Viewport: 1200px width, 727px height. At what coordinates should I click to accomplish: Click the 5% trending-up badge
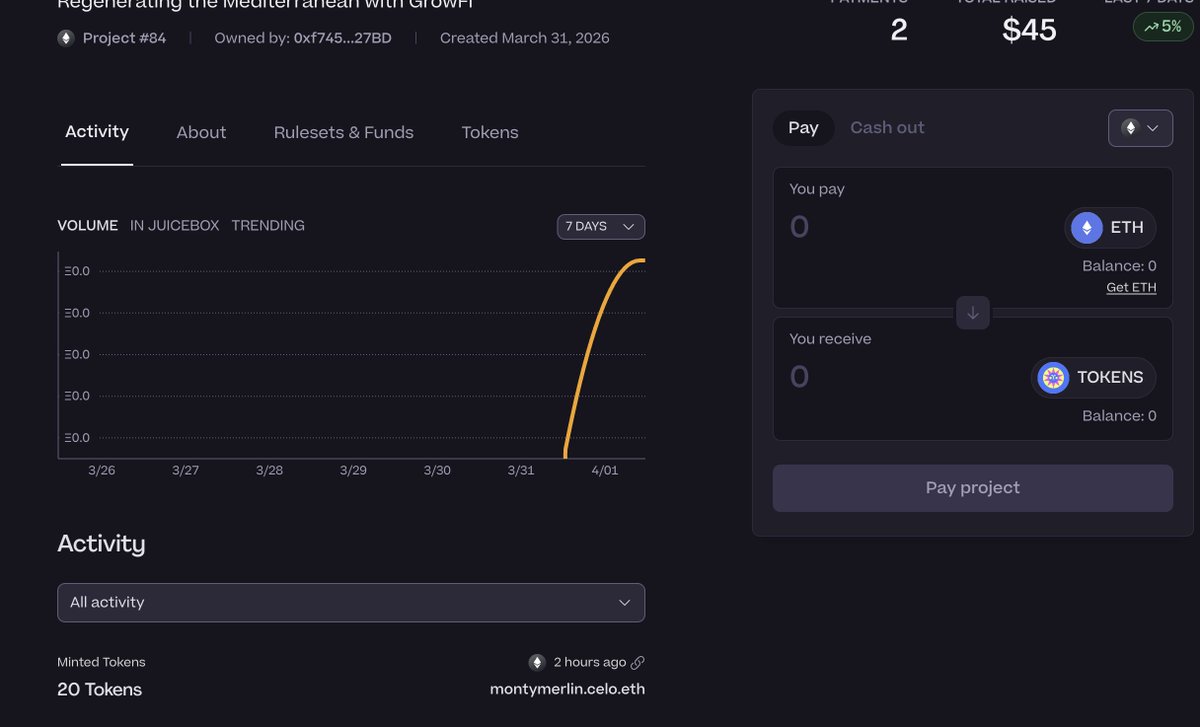(1163, 27)
